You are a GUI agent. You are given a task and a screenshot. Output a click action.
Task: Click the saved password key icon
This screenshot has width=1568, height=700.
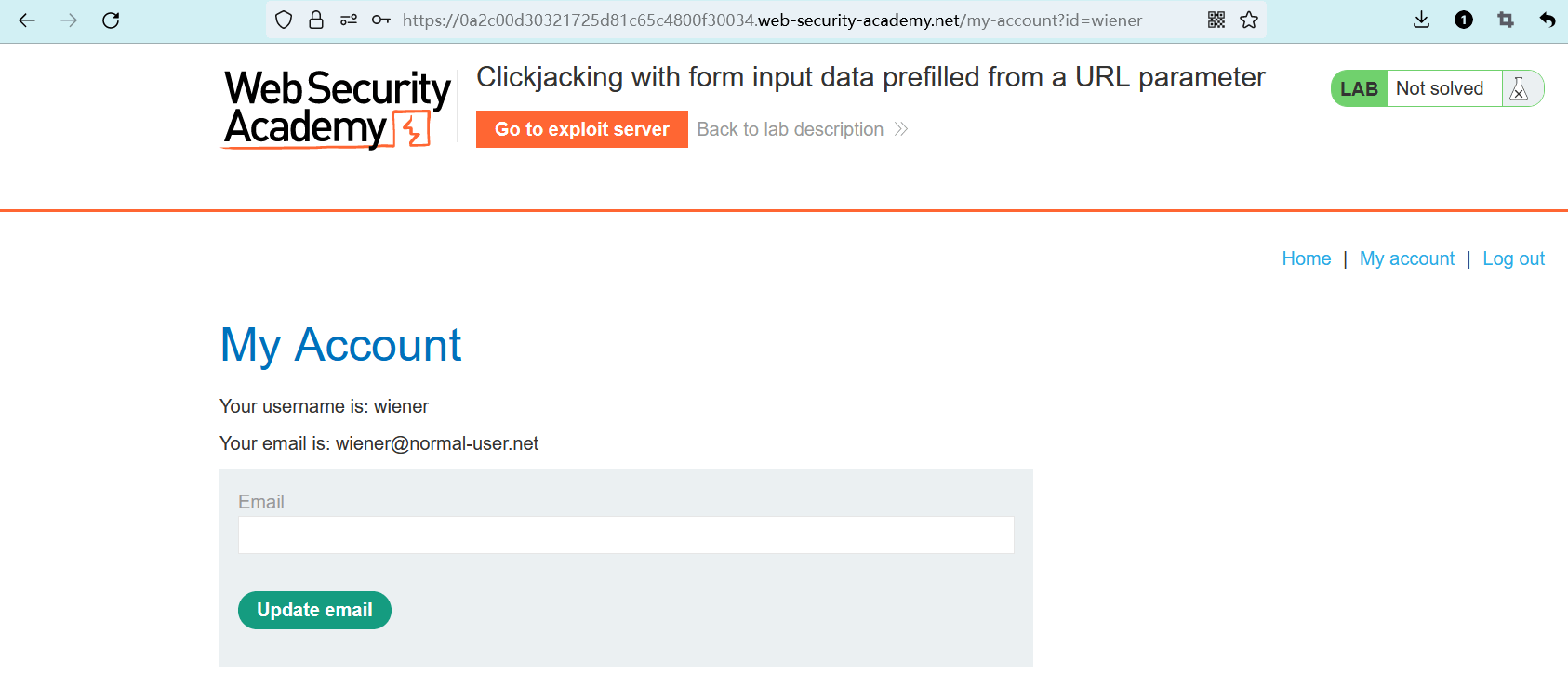pyautogui.click(x=380, y=20)
